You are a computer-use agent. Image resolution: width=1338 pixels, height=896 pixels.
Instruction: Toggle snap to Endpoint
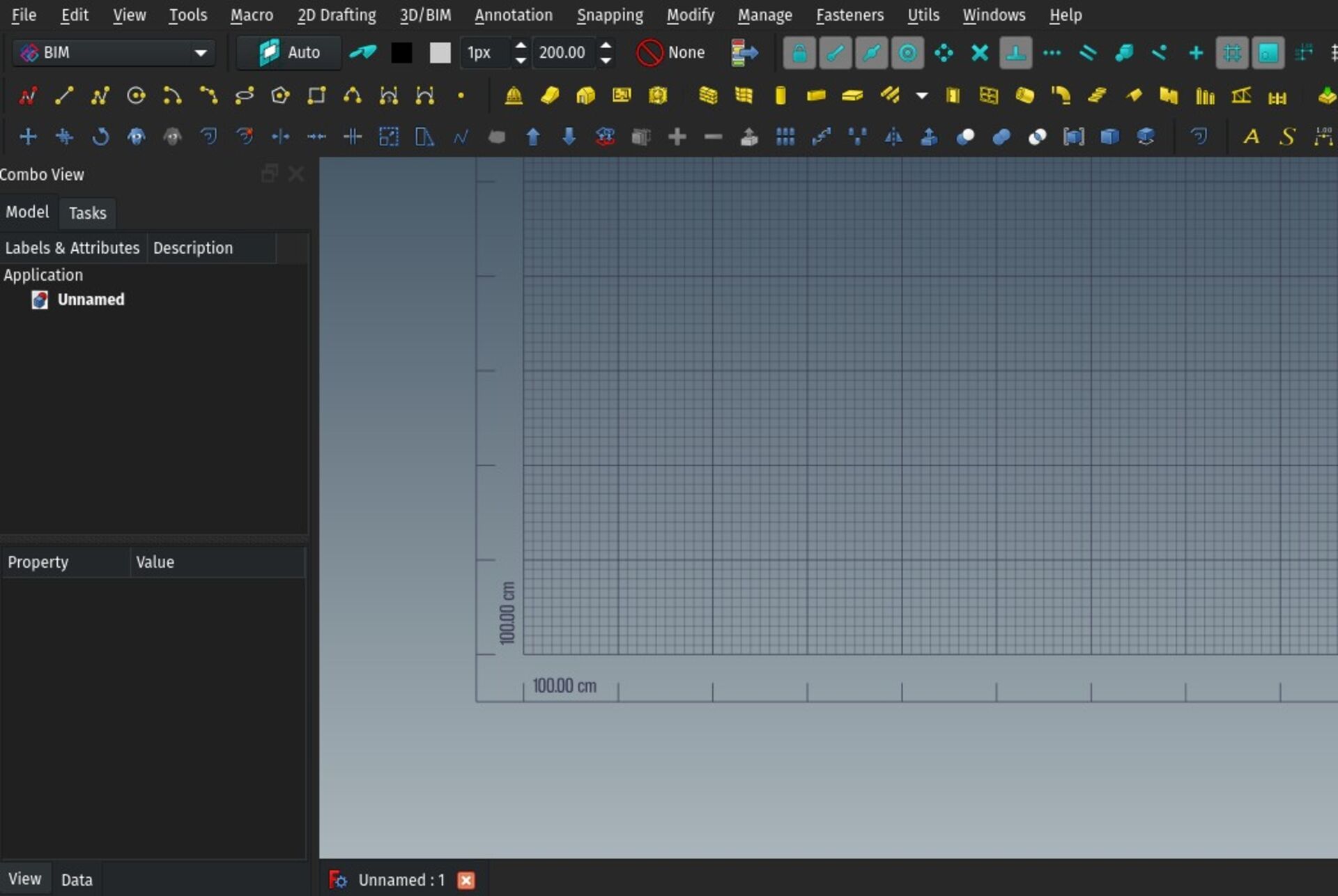[836, 52]
